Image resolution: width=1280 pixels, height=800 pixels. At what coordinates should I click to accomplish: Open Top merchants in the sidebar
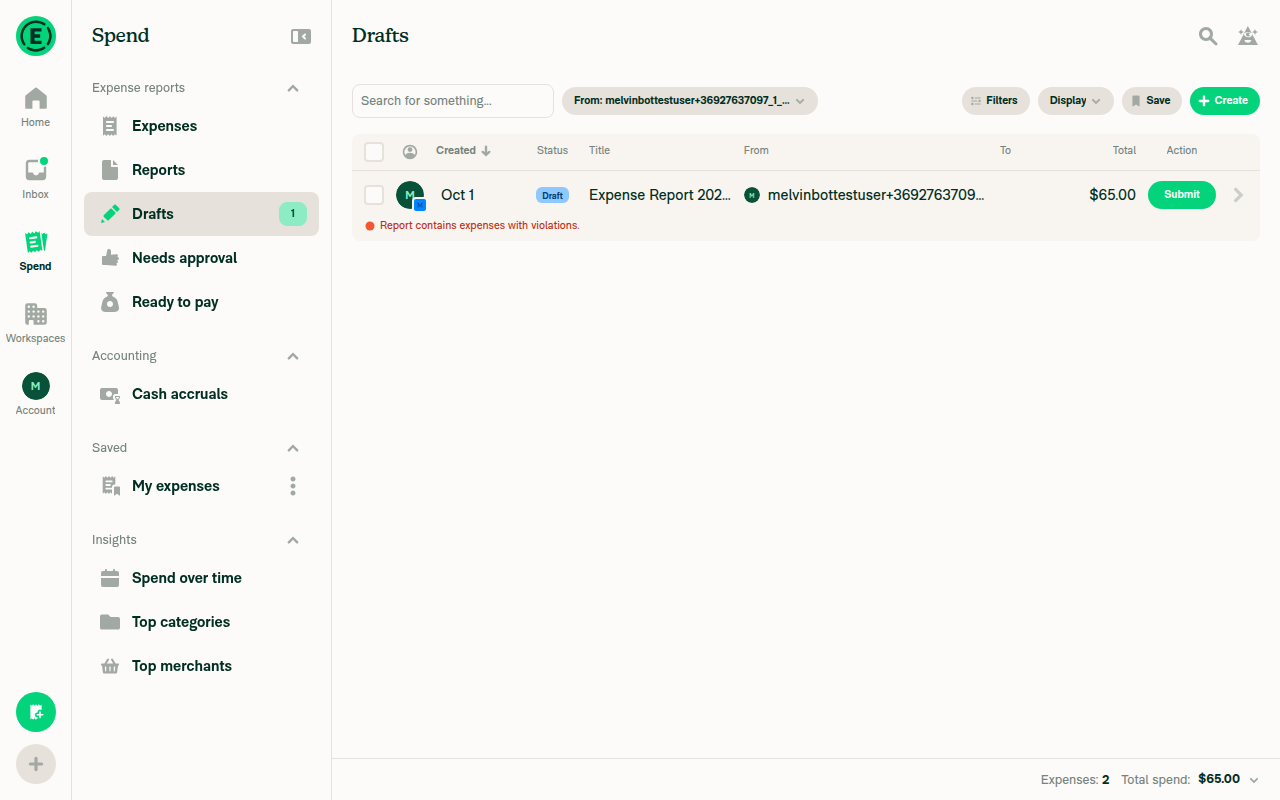(x=201, y=666)
